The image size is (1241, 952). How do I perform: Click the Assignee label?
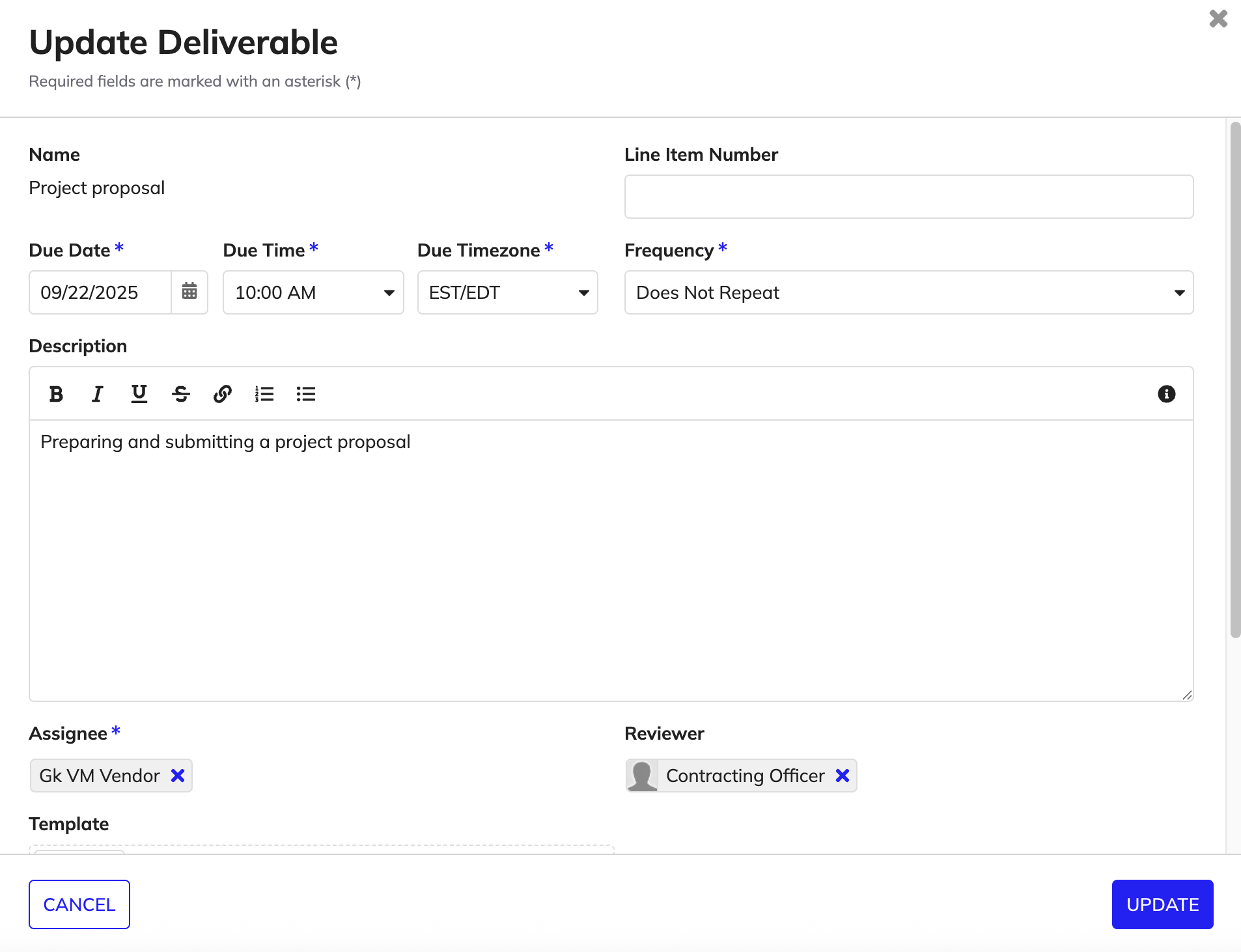(x=68, y=733)
